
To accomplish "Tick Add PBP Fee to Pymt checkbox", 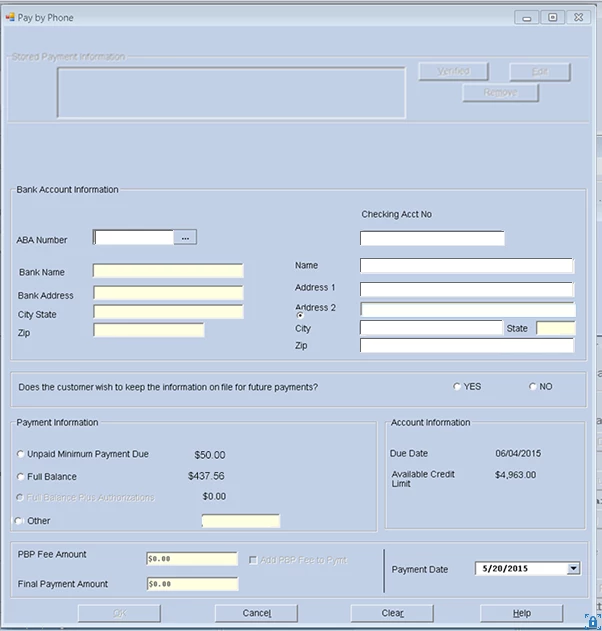I will coord(253,560).
